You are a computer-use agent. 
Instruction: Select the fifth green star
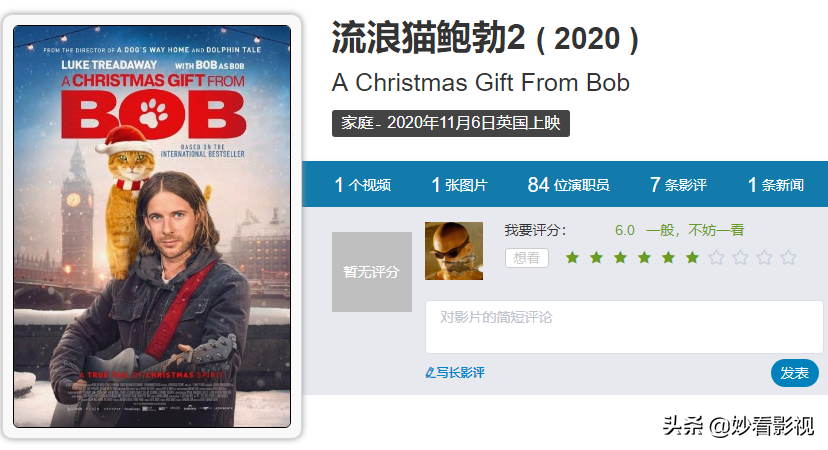669,258
